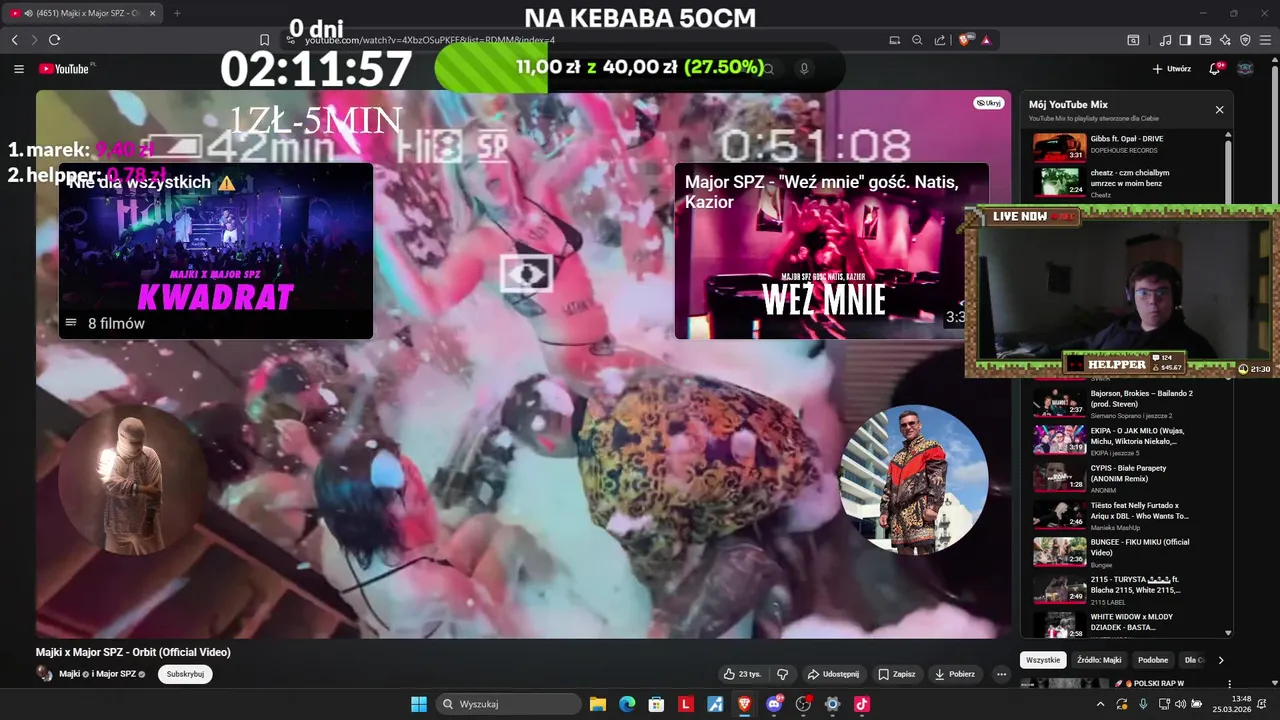Open the YouTube hamburger guide menu
Viewport: 1280px width, 720px height.
click(x=19, y=69)
